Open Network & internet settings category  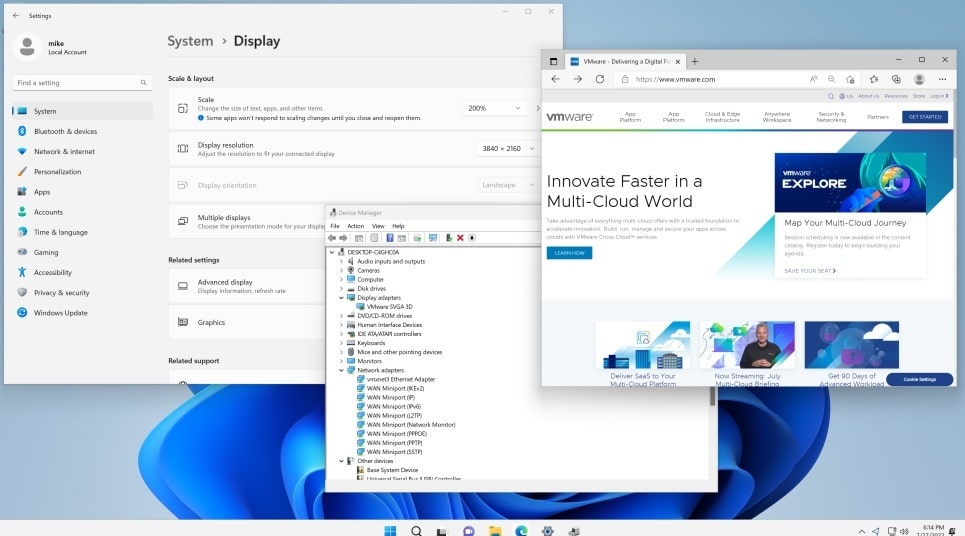point(82,151)
